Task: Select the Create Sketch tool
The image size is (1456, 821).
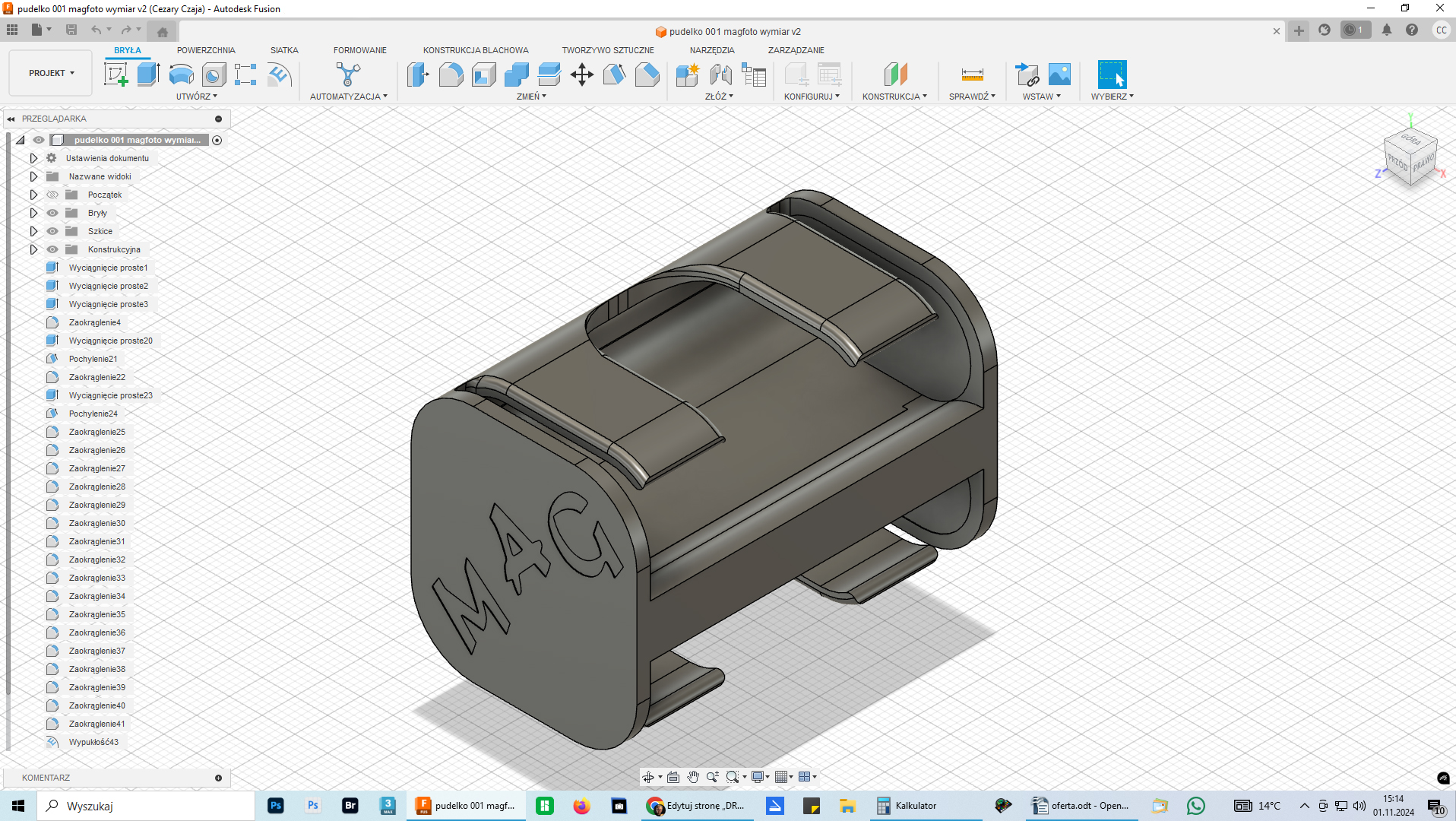Action: click(x=116, y=74)
